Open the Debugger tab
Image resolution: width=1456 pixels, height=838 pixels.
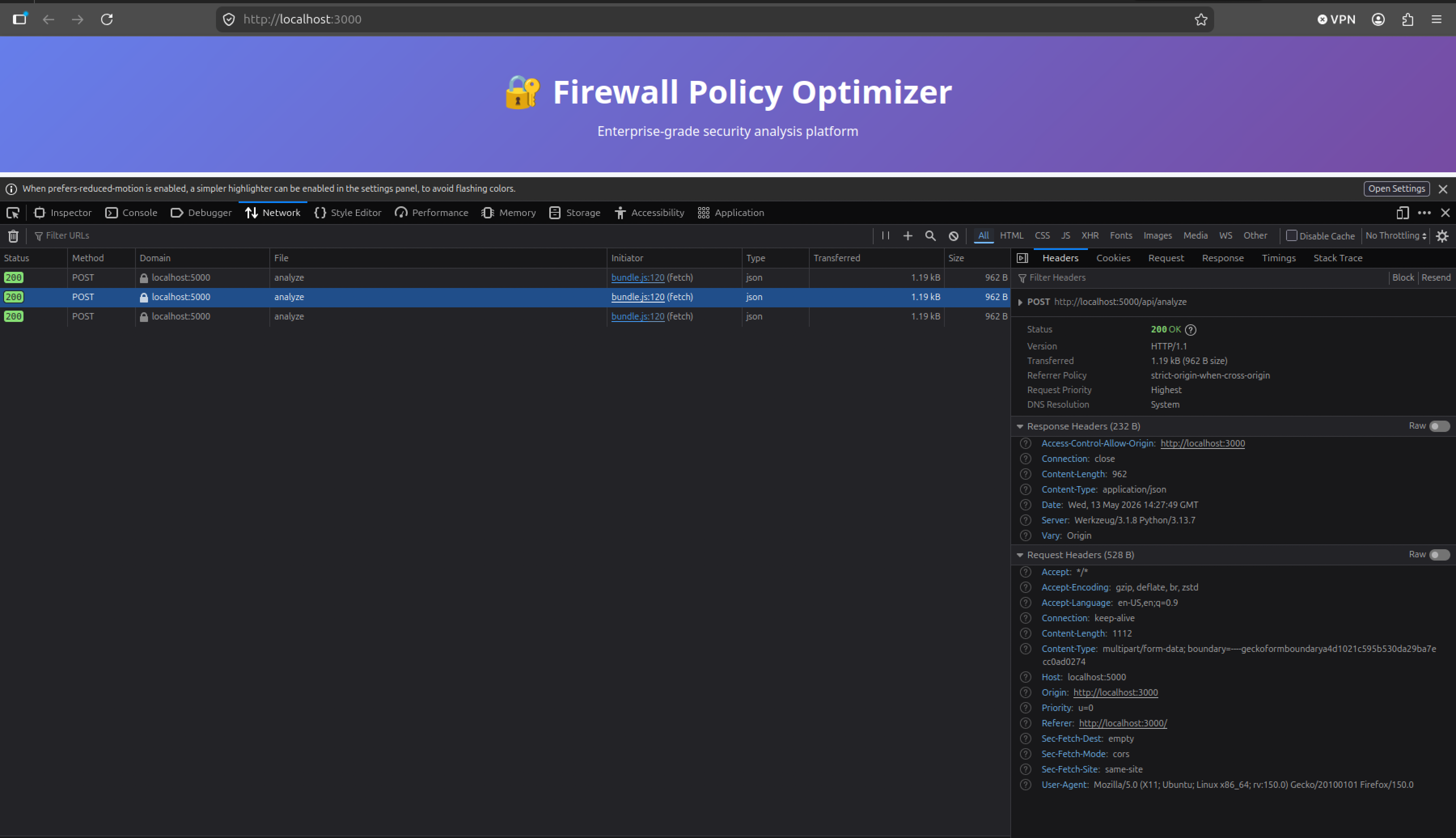coord(201,213)
